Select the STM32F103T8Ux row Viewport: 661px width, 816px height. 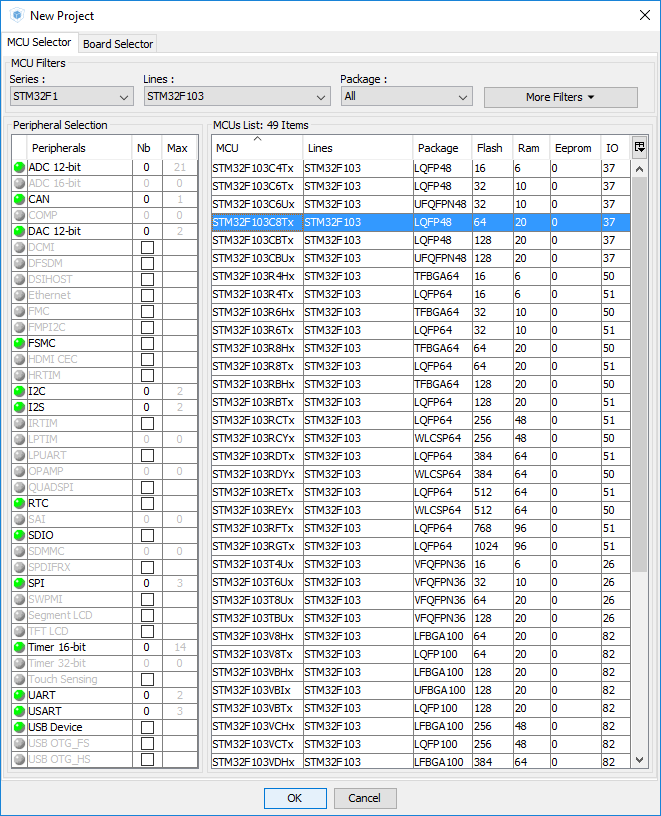tap(421, 601)
